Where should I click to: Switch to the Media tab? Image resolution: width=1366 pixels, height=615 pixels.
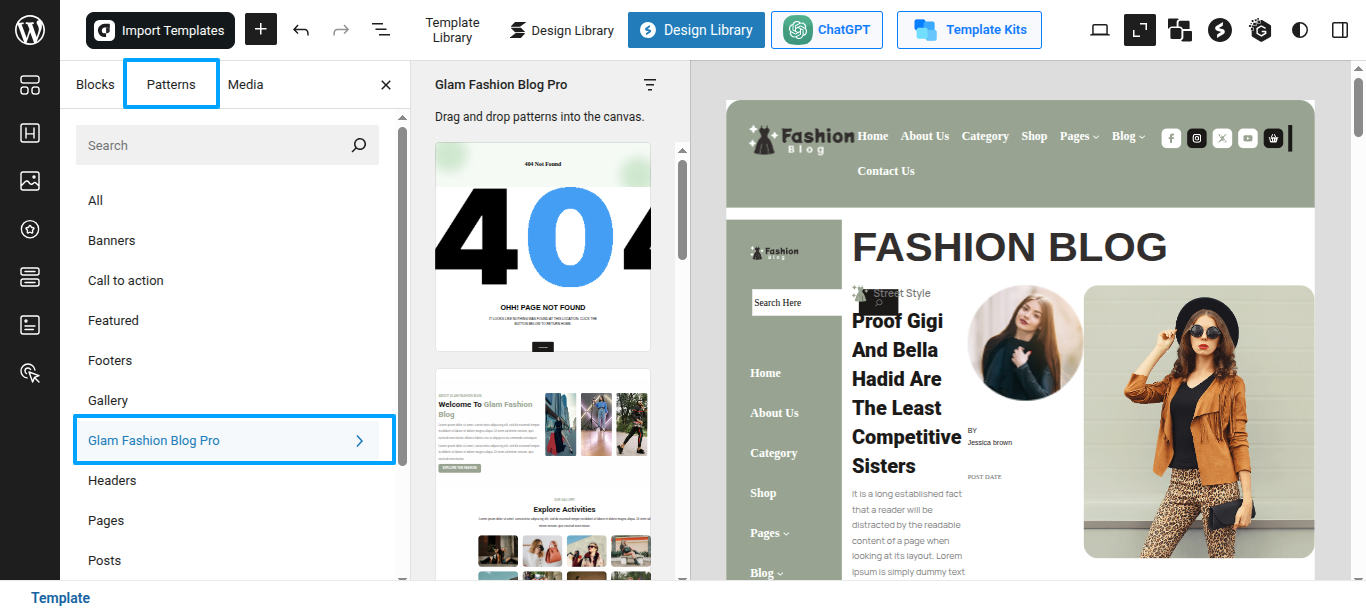pos(245,85)
